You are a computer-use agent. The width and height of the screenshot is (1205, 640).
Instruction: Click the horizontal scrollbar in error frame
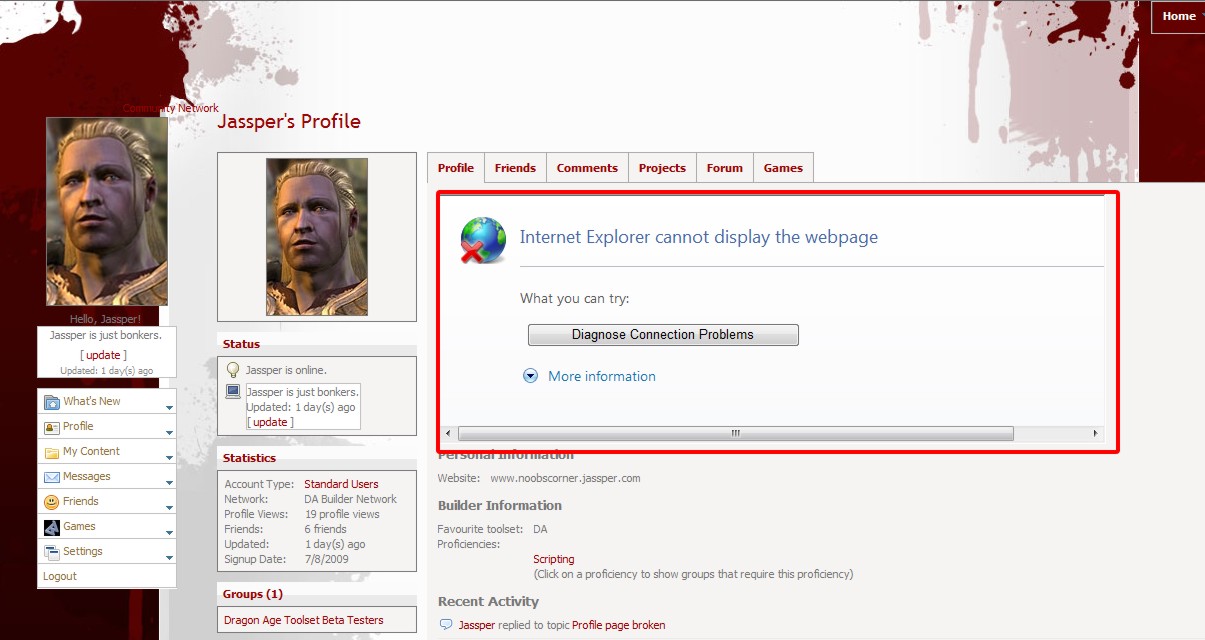(x=735, y=434)
